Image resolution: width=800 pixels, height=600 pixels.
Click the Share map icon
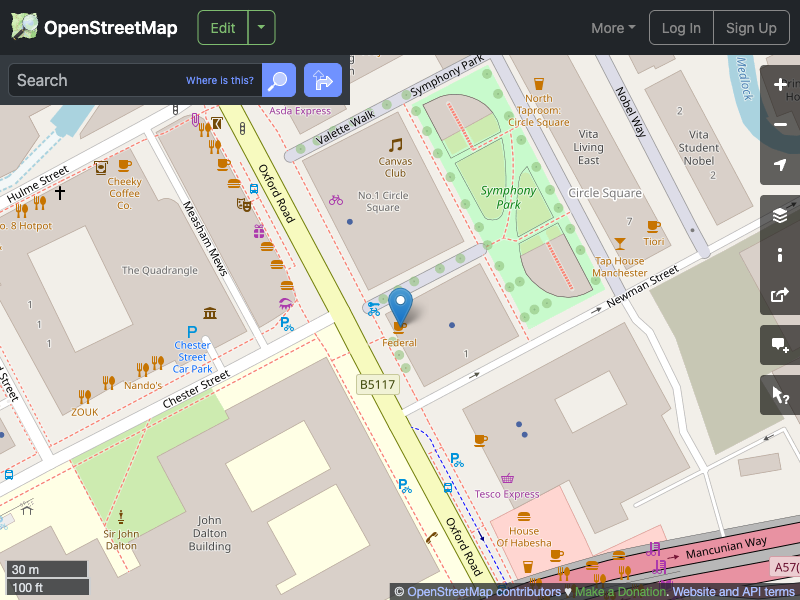(x=780, y=294)
